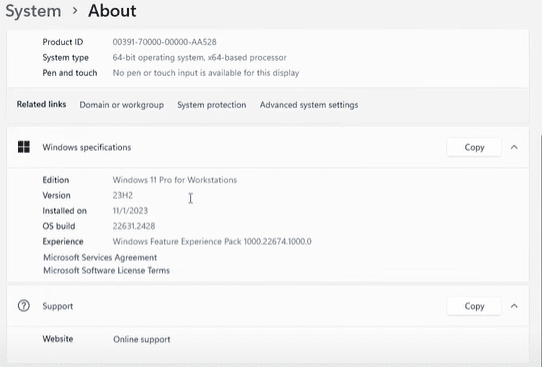
Task: Click the Version label
Action: click(x=56, y=195)
